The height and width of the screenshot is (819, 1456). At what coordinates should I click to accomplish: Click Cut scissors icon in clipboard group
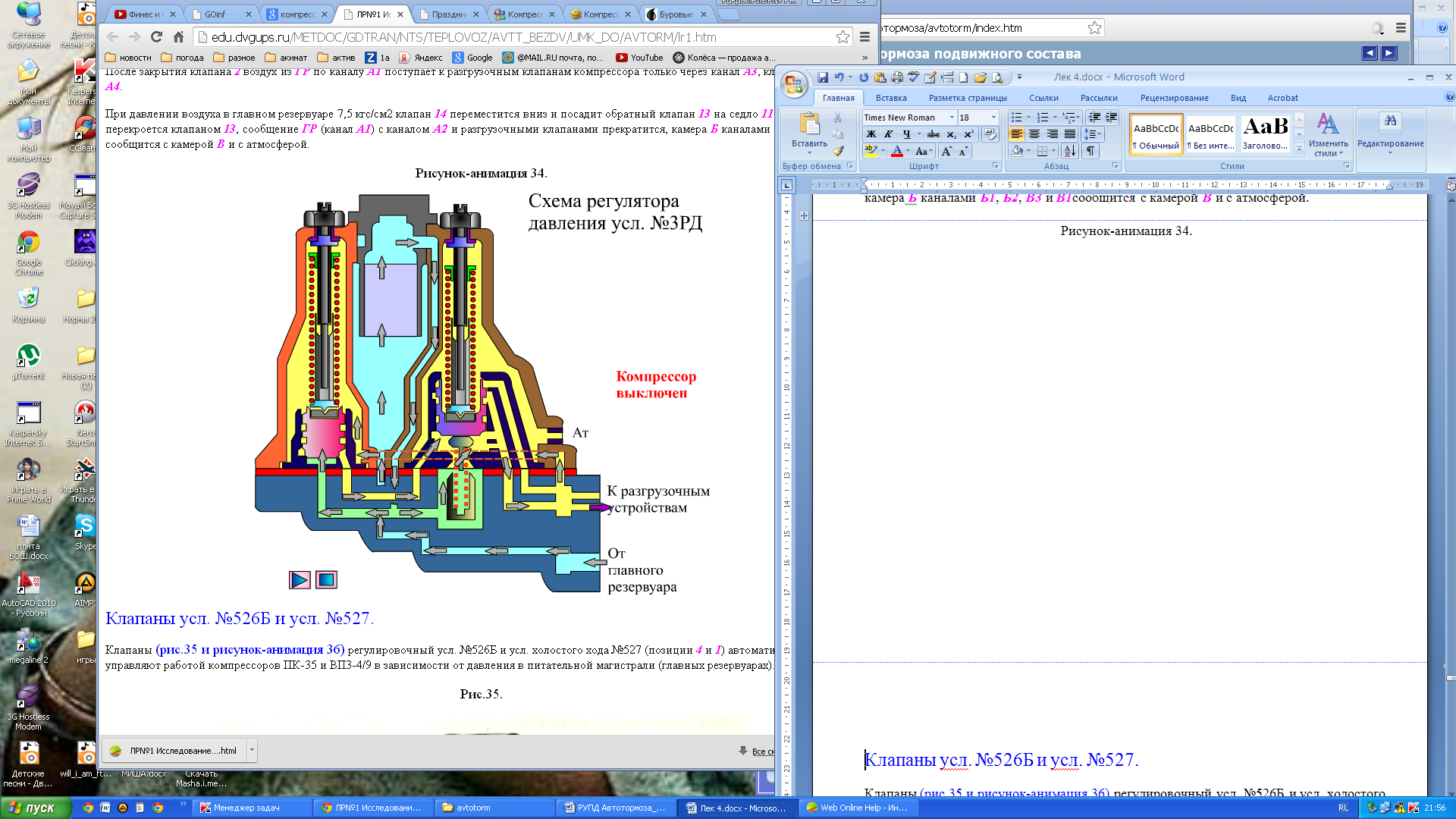coord(837,118)
